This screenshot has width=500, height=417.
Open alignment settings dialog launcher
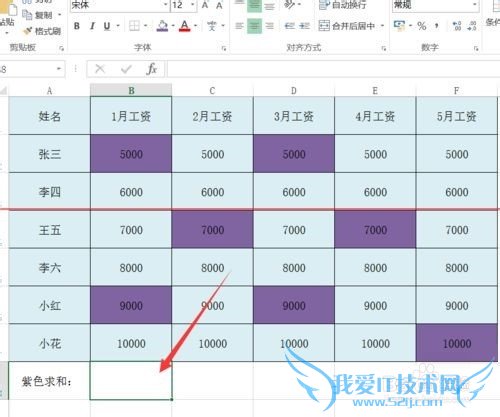coord(384,49)
